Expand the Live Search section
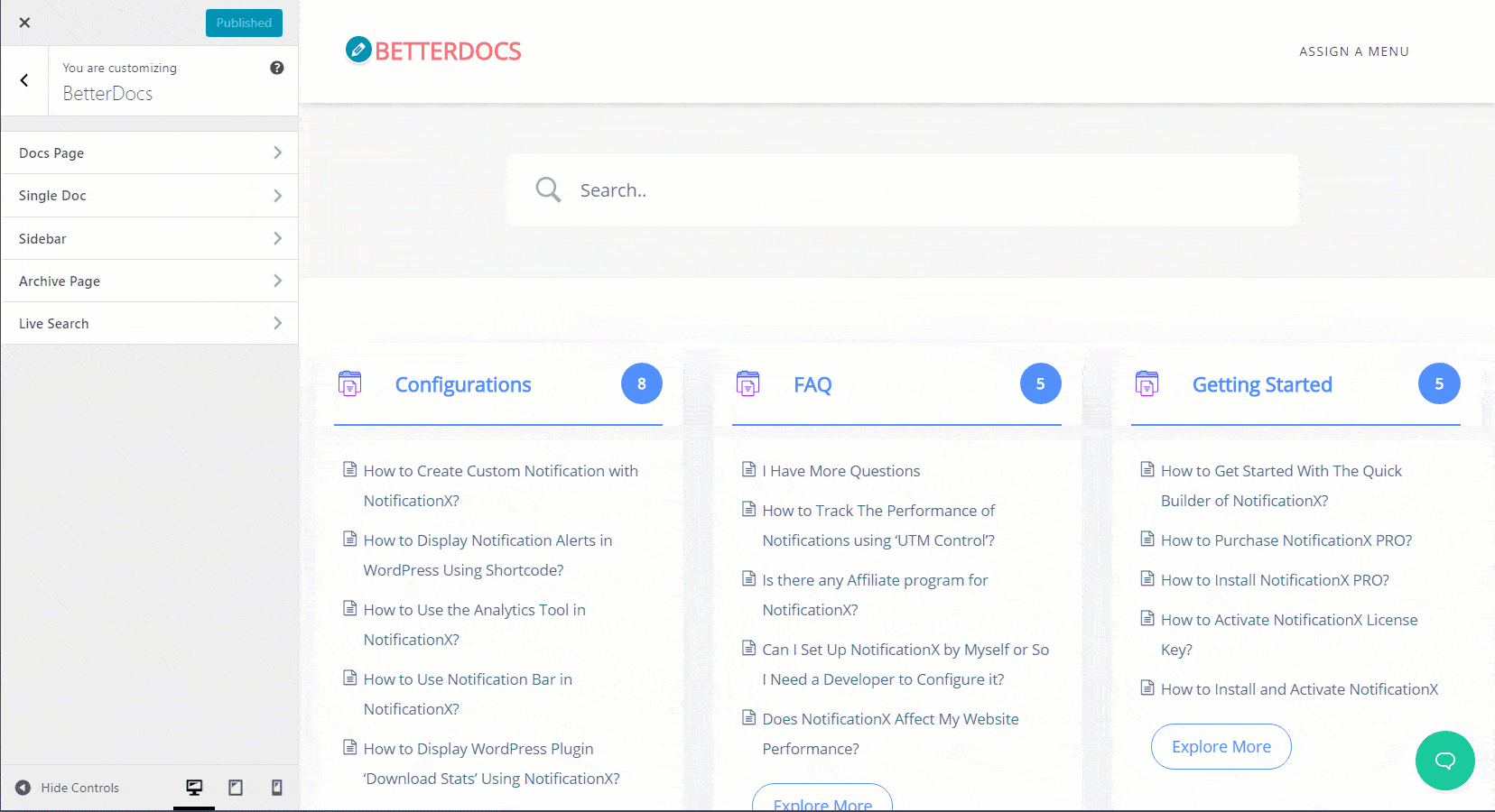Screen dimensions: 1495x812 (x=149, y=323)
